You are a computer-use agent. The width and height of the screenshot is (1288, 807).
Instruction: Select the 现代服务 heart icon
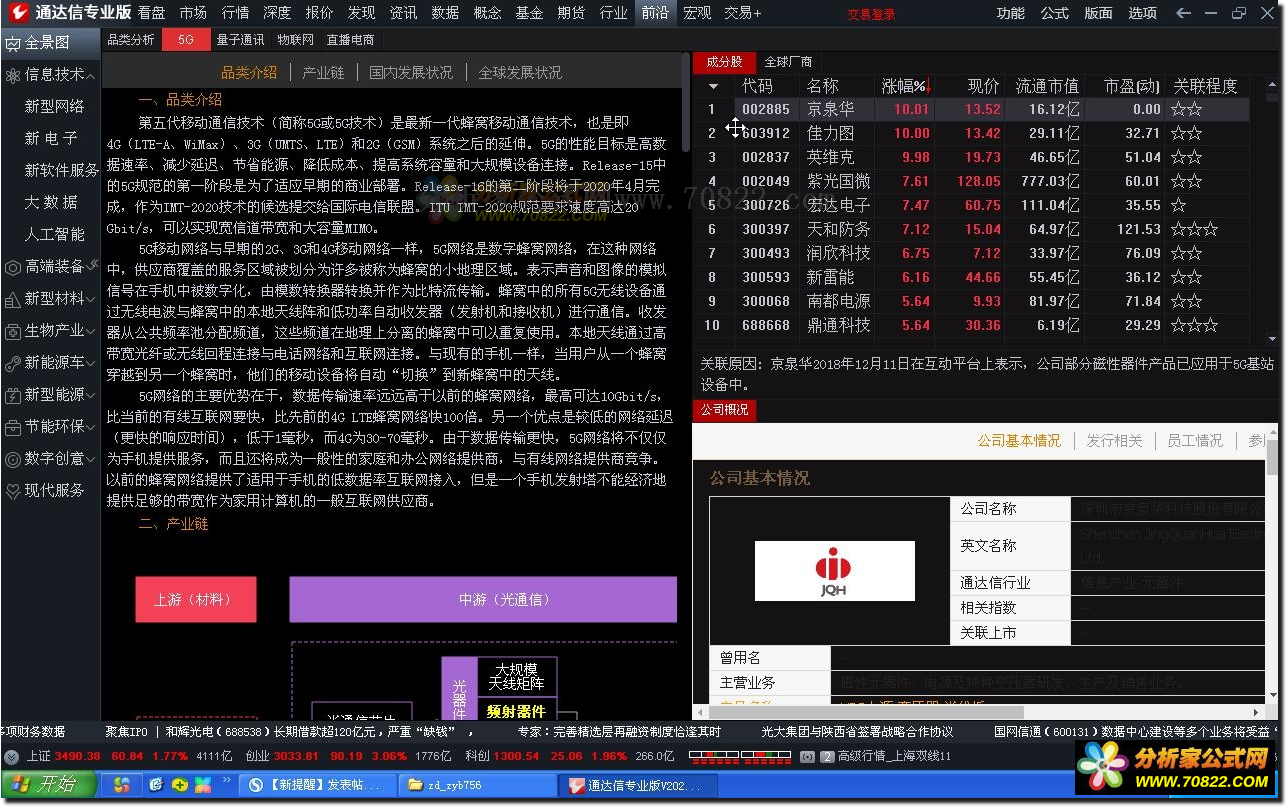(13, 491)
